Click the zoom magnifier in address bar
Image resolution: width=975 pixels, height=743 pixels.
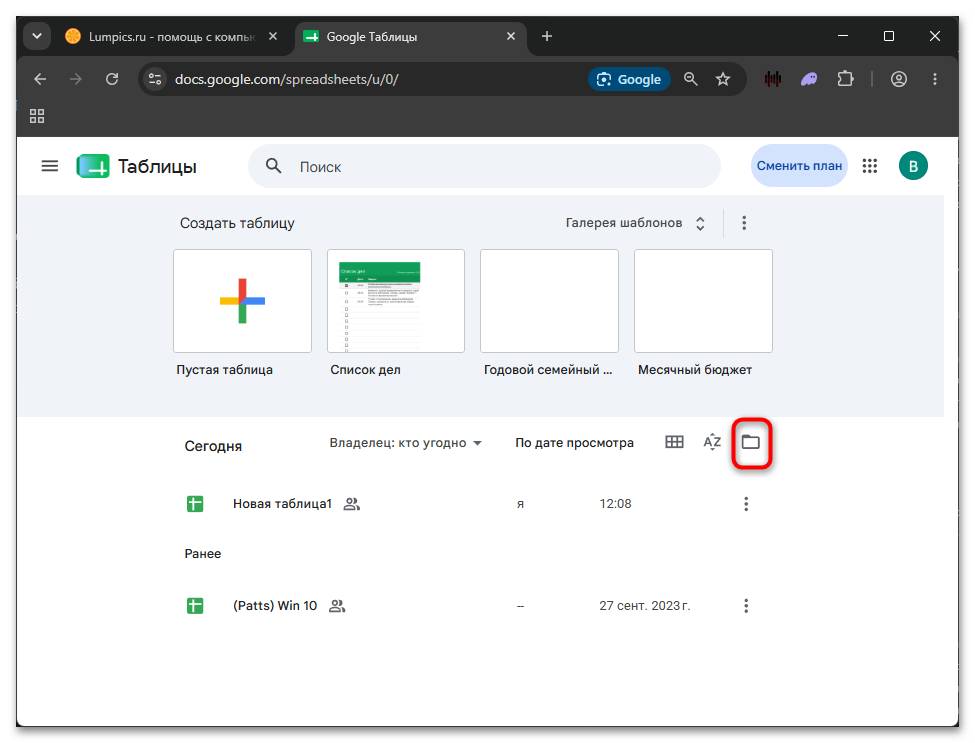coord(690,79)
